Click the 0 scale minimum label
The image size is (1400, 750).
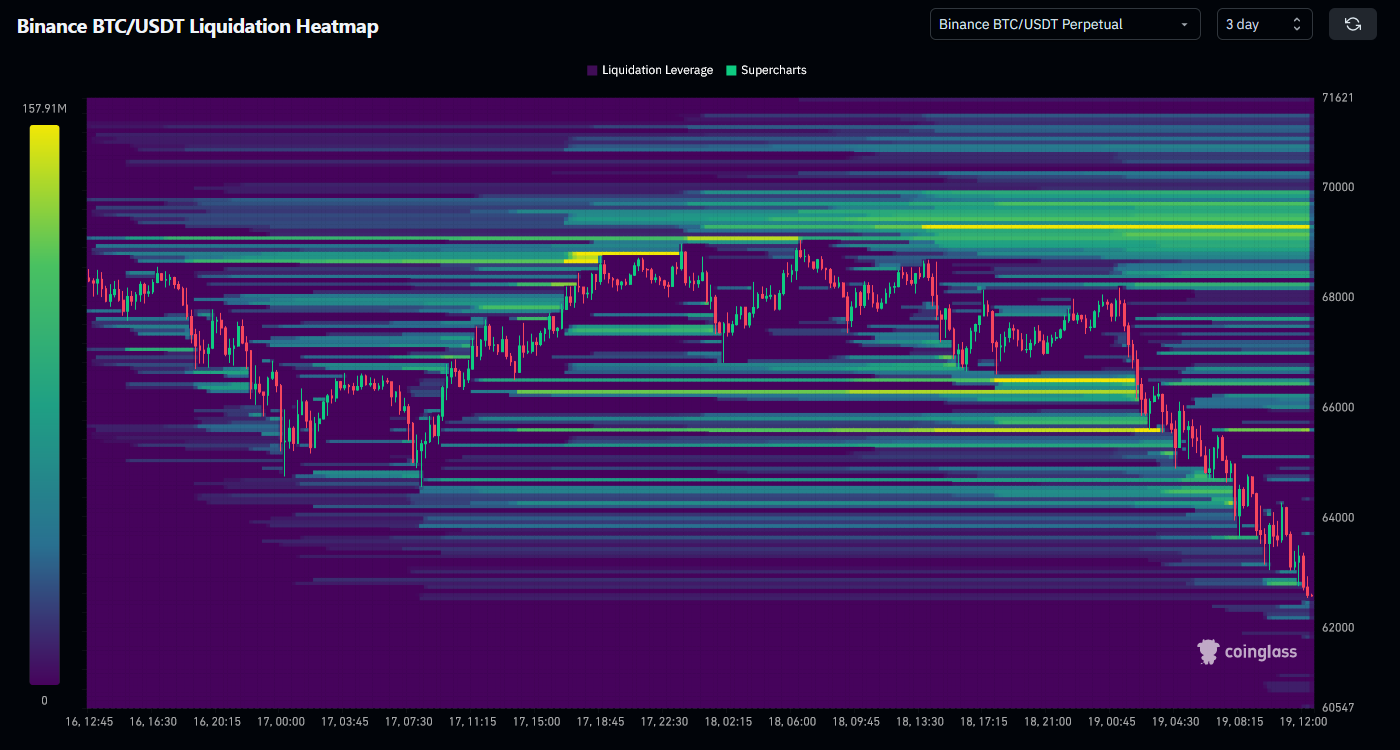pyautogui.click(x=44, y=700)
